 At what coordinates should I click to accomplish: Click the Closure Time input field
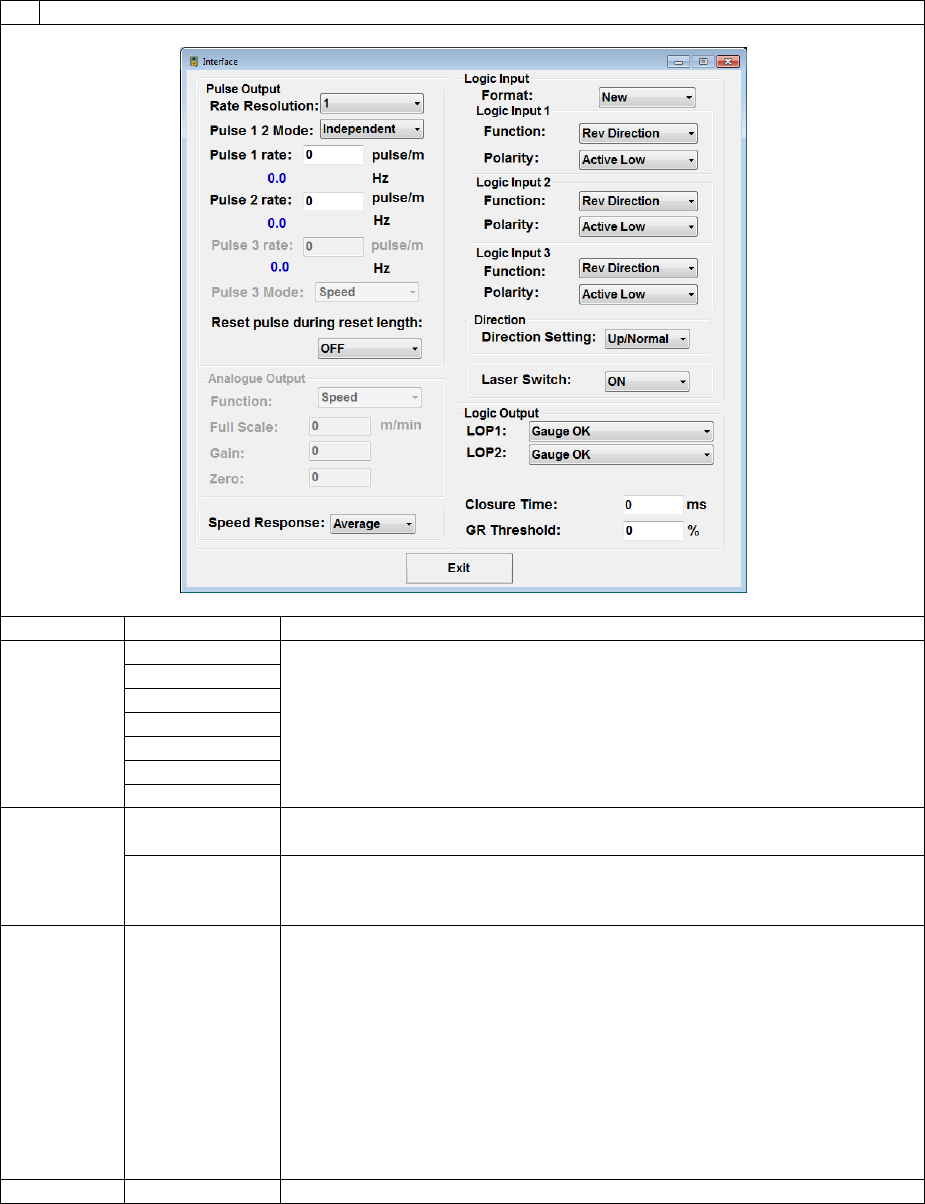tap(653, 505)
